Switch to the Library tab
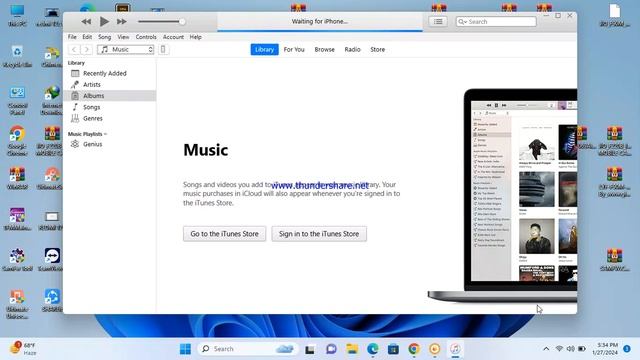The width and height of the screenshot is (640, 360). 264,49
